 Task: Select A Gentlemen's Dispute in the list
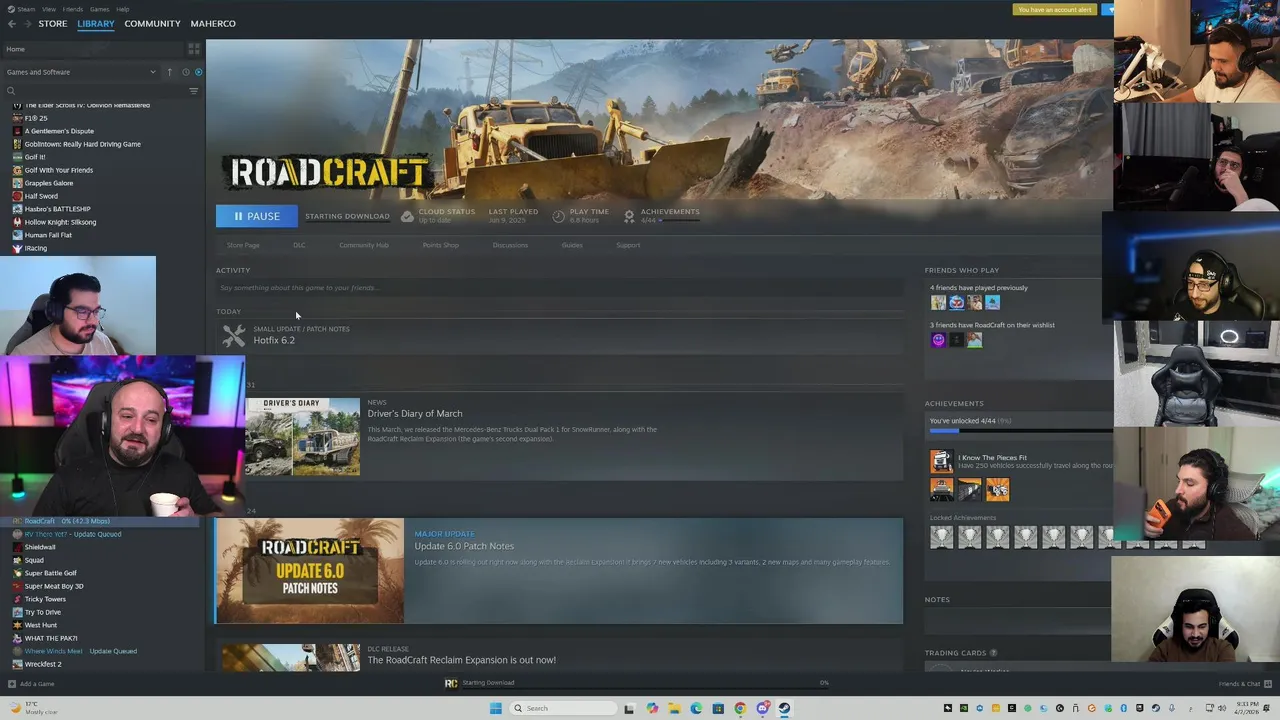[x=59, y=131]
